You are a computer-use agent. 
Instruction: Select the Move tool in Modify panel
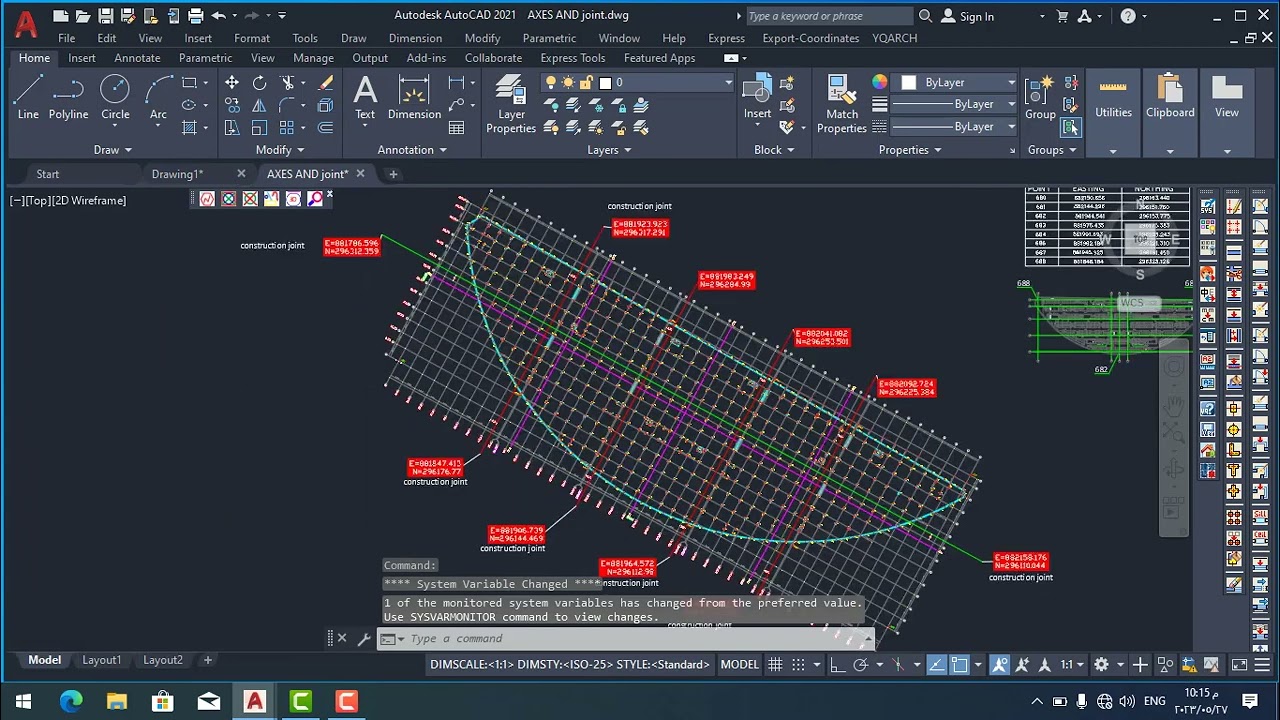[x=232, y=83]
